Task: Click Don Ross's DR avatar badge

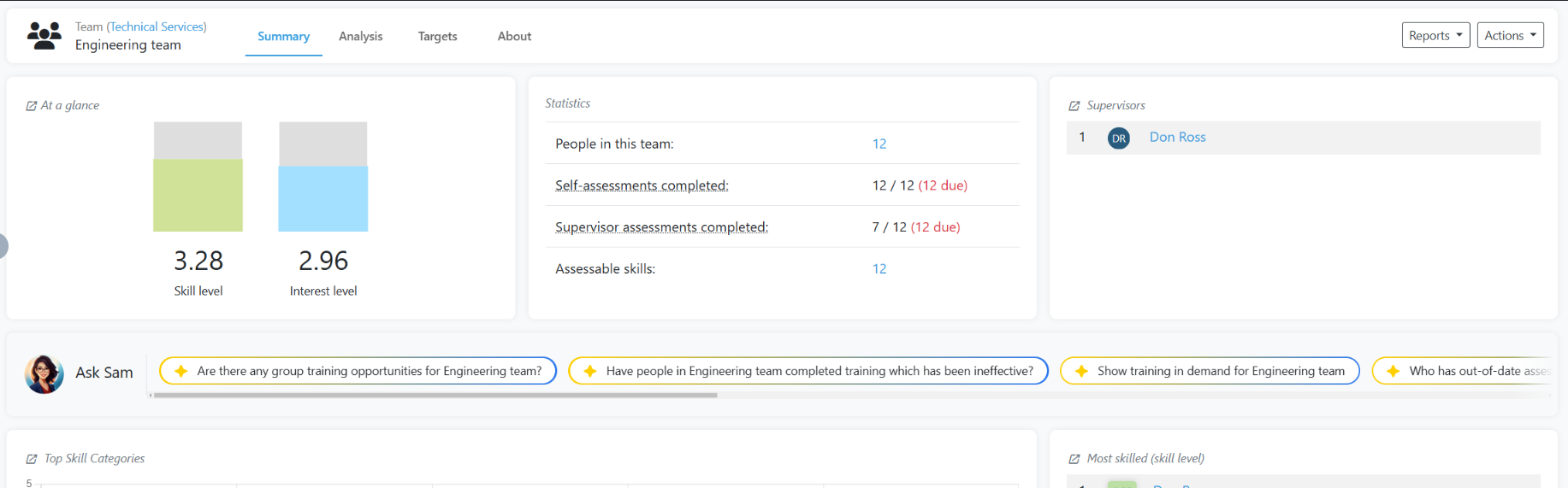Action: coord(1118,138)
